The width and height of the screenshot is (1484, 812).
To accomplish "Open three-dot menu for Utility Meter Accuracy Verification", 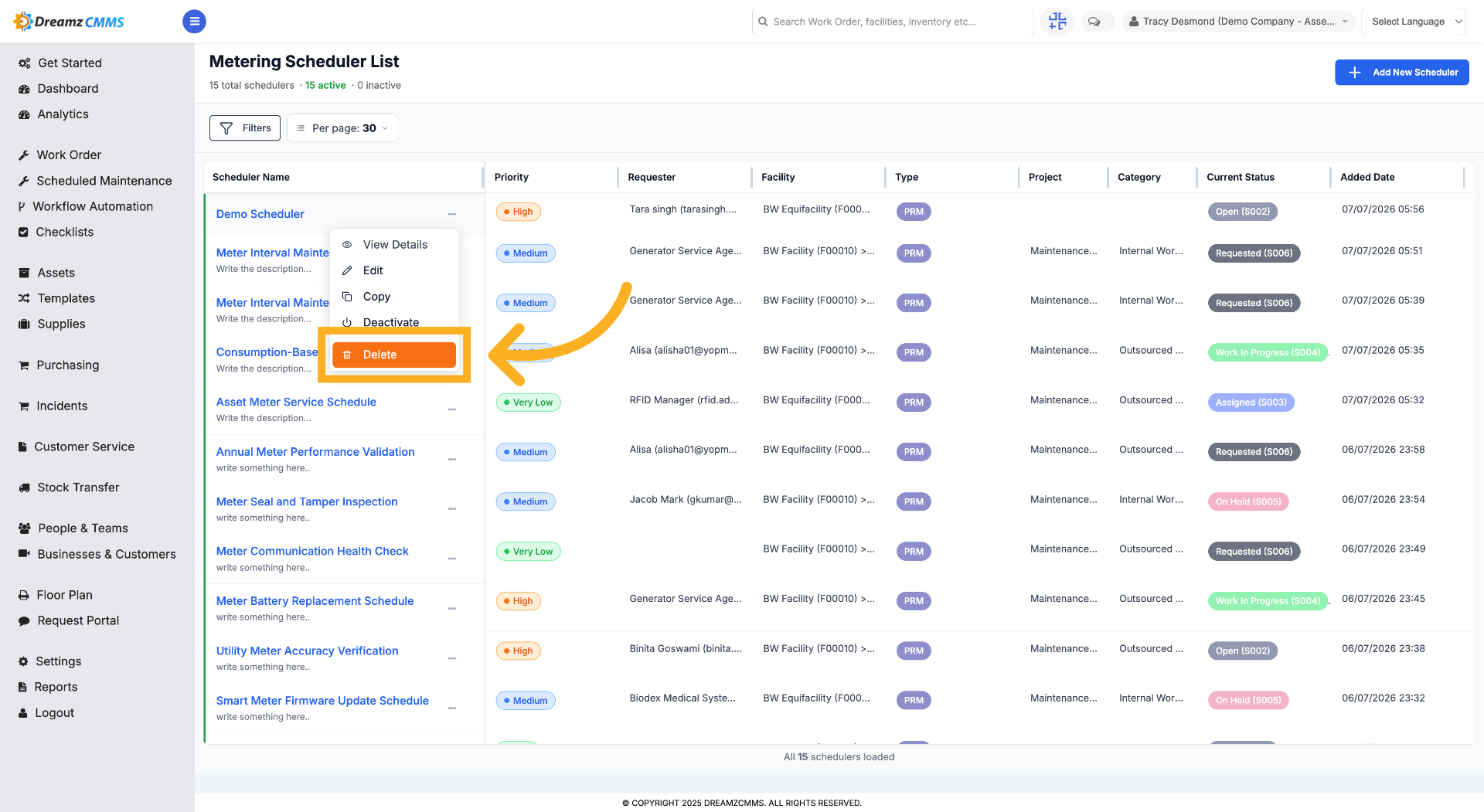I will (452, 658).
